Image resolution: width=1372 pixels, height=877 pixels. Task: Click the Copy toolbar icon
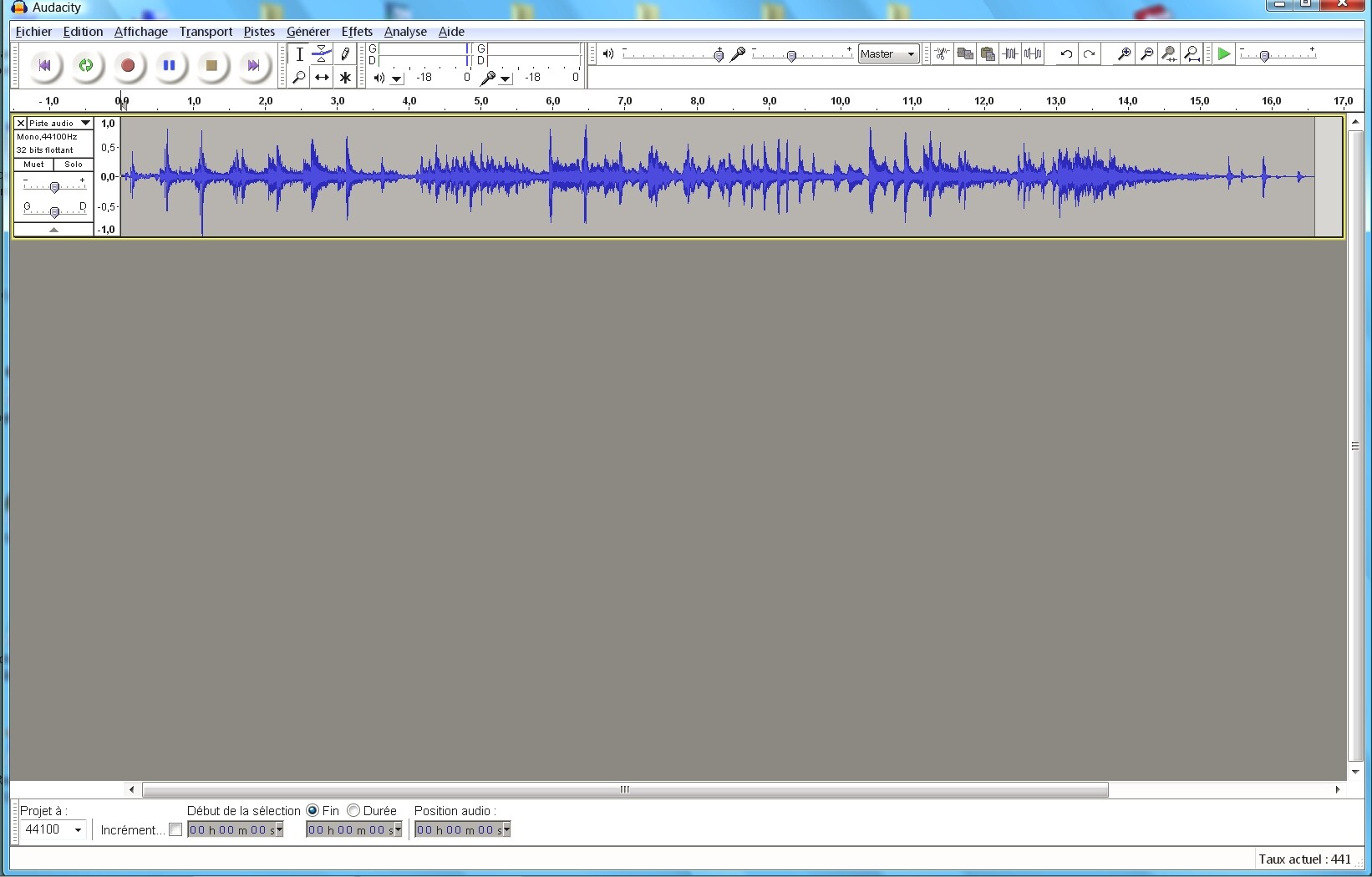965,53
